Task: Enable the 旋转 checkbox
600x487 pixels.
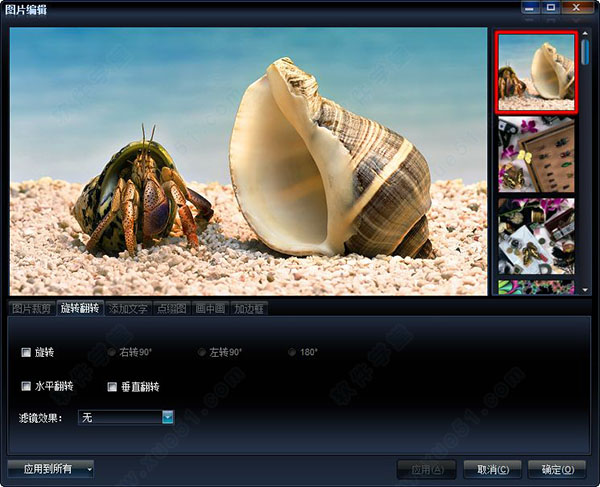Action: (26, 352)
